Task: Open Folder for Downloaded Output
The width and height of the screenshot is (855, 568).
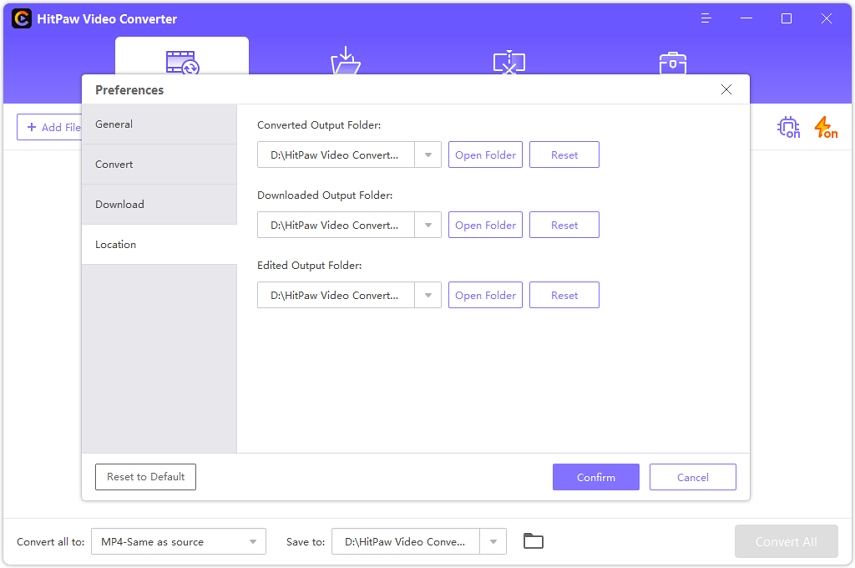Action: [x=485, y=225]
